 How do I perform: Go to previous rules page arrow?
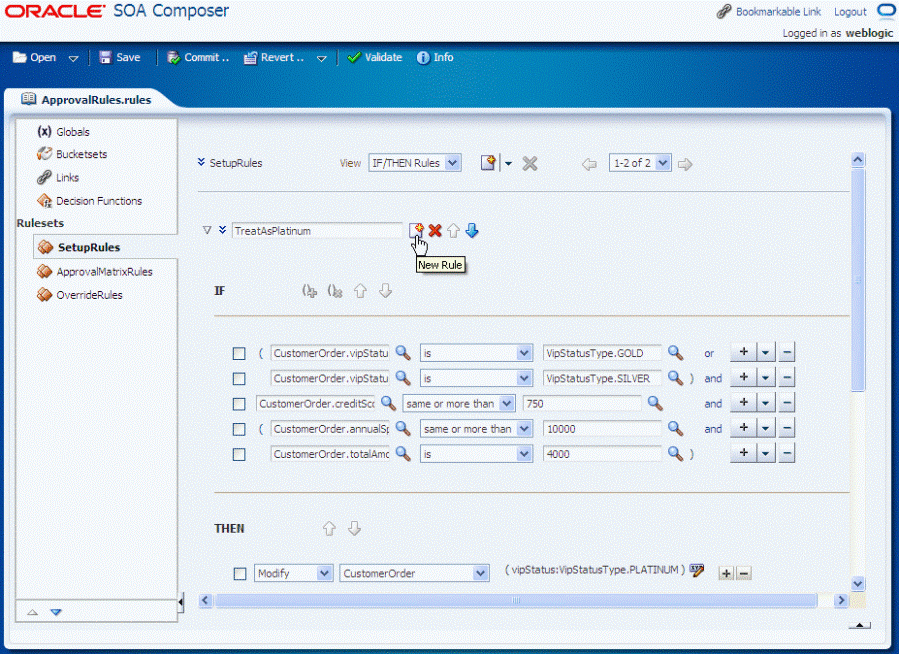[x=589, y=165]
